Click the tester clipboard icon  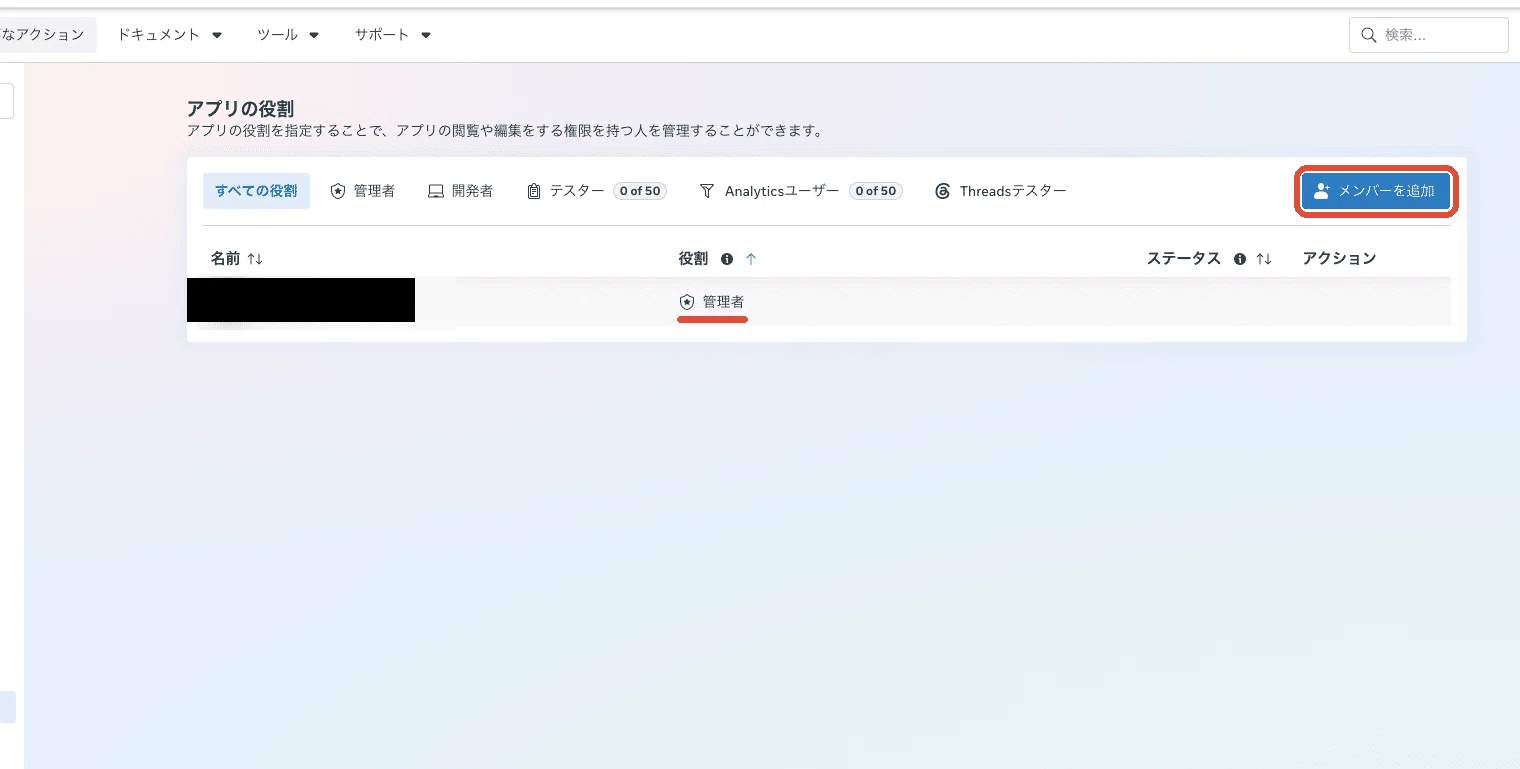(533, 191)
